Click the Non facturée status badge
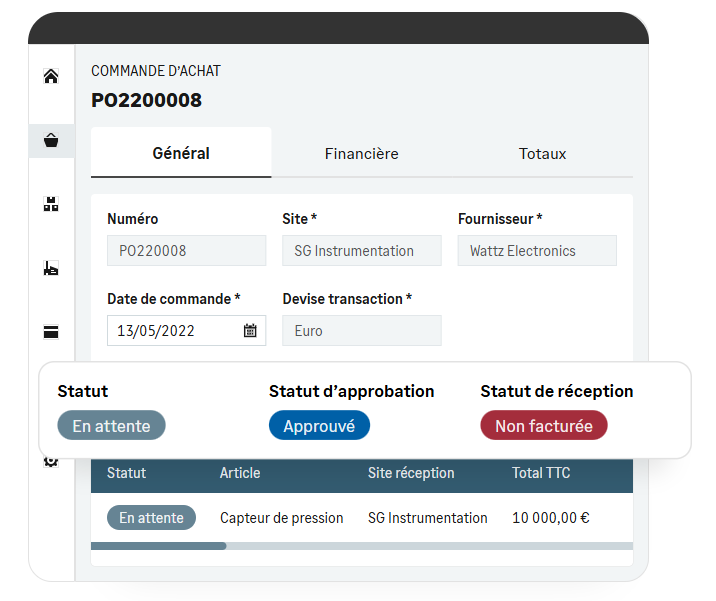The width and height of the screenshot is (716, 601). click(x=544, y=426)
